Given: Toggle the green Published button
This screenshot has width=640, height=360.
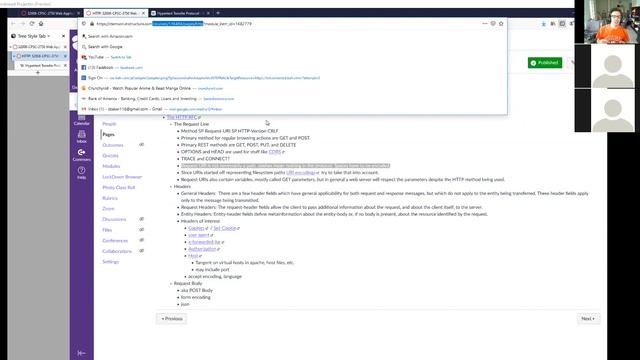Looking at the screenshot, I should coord(544,62).
